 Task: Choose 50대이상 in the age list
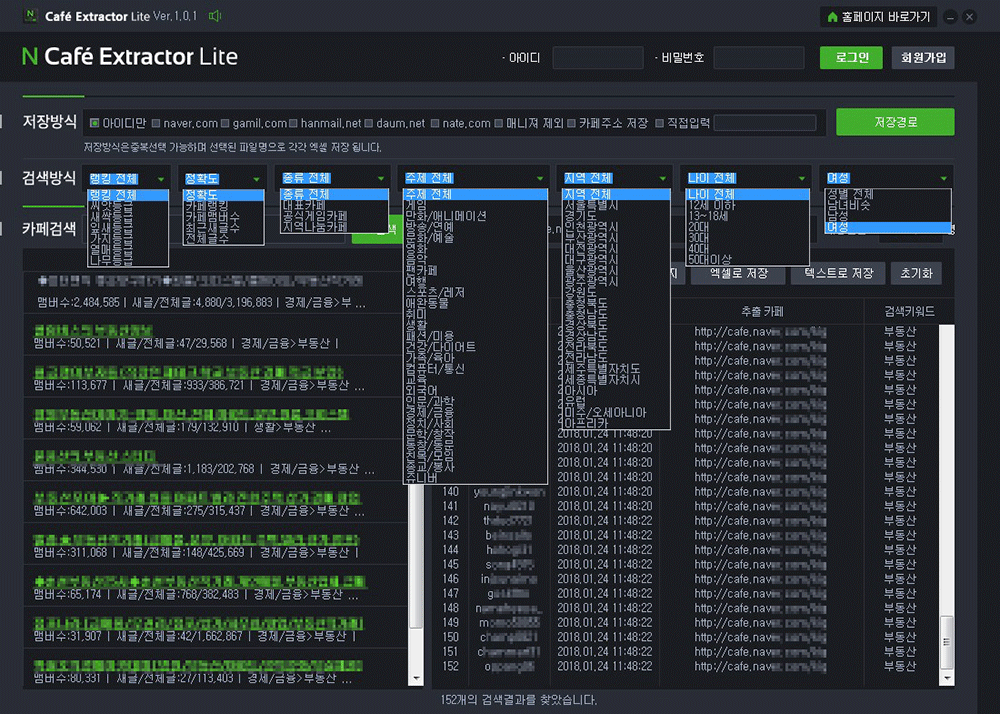pos(747,259)
